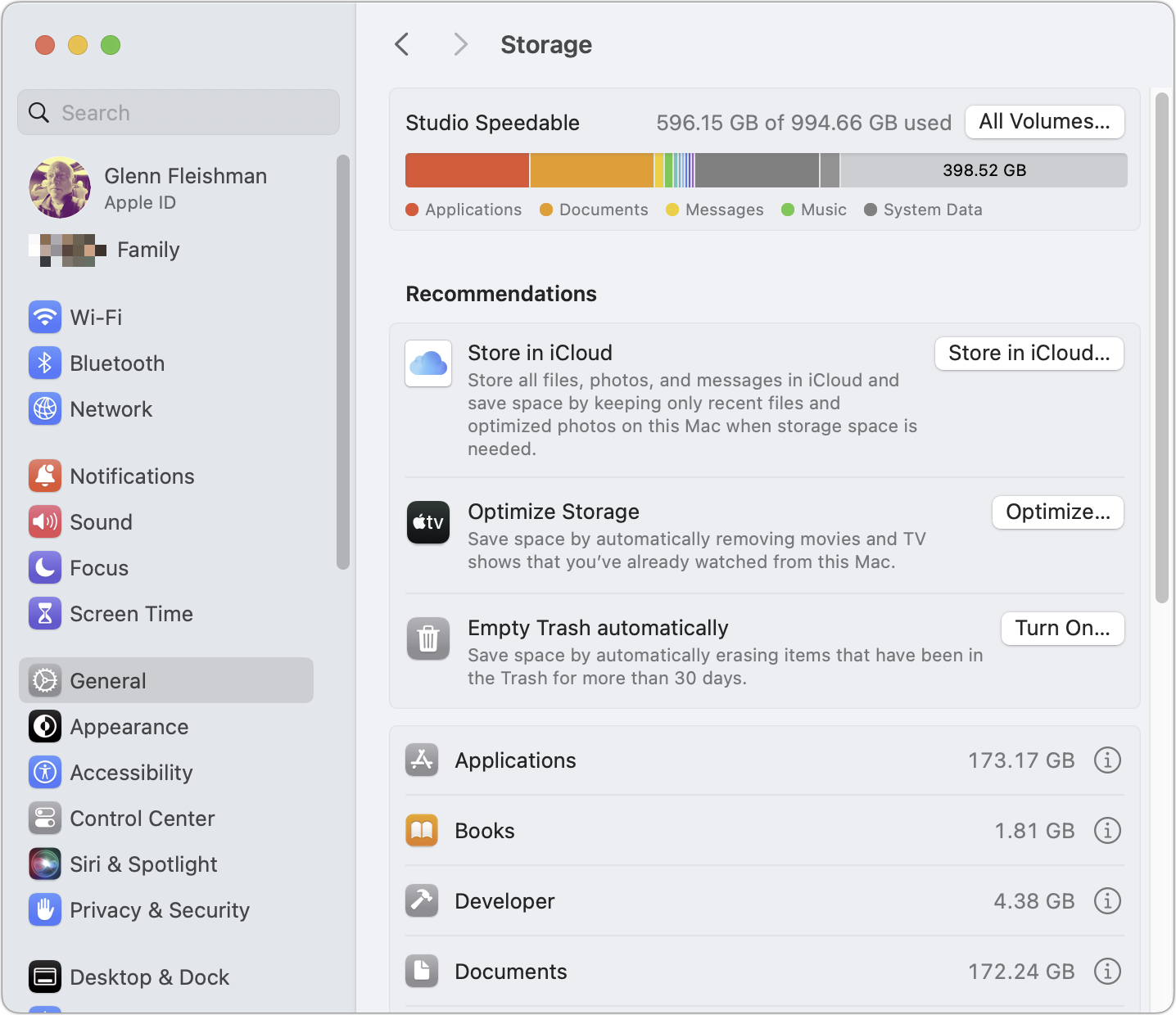Click the trash icon beside Empty Trash automatically
The height and width of the screenshot is (1015, 1176).
pyautogui.click(x=427, y=638)
